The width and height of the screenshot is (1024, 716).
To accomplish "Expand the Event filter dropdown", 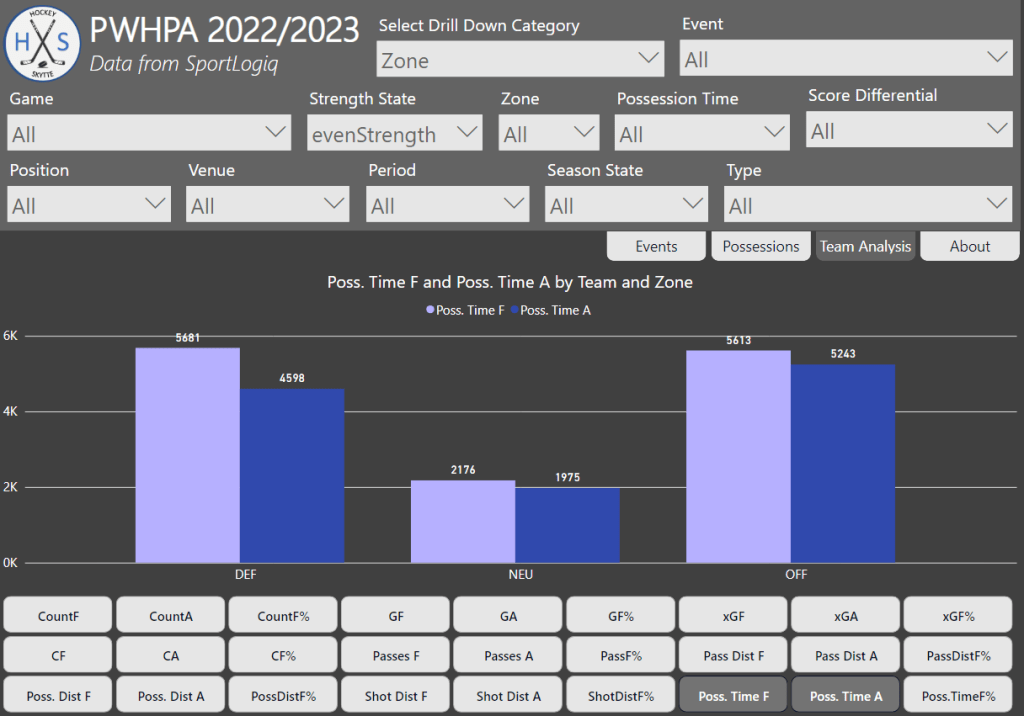I will [x=846, y=59].
